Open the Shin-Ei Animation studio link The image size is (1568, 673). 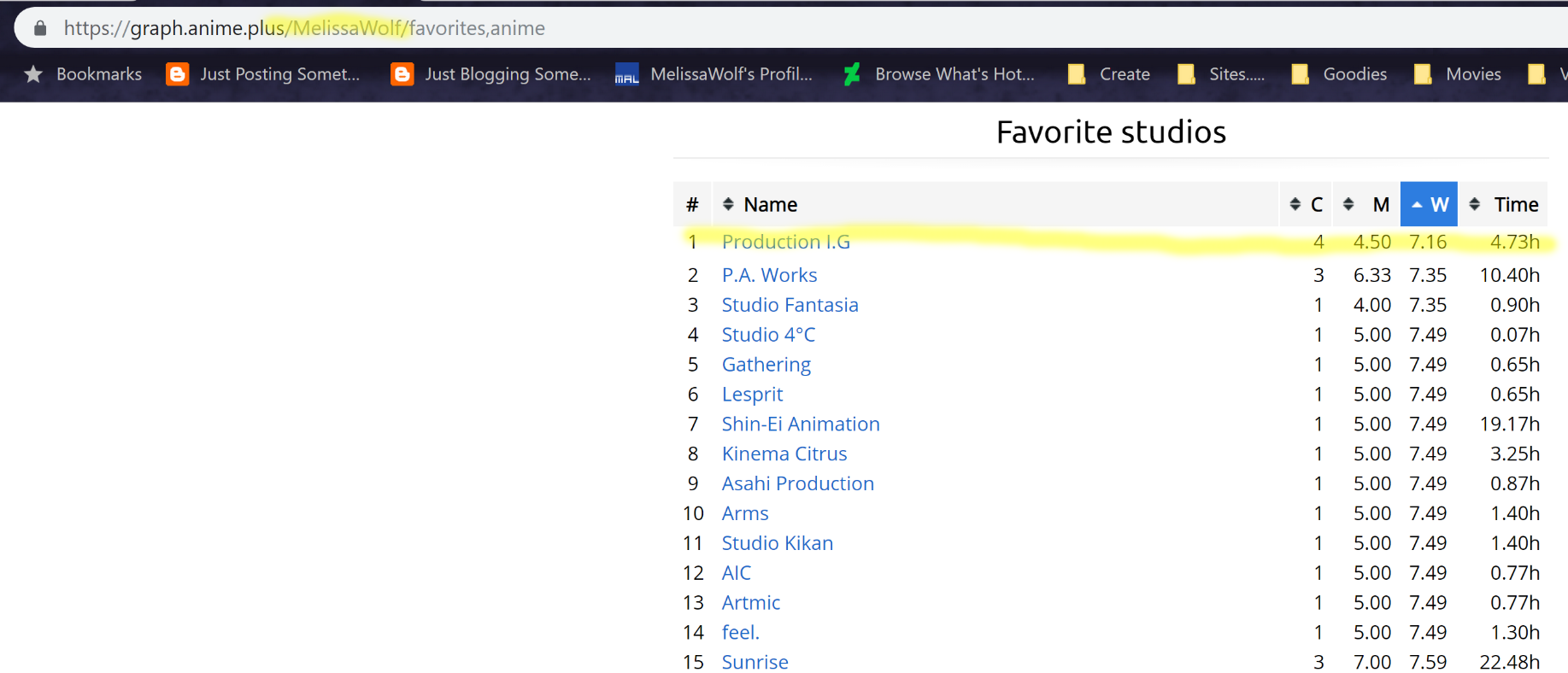[x=800, y=424]
